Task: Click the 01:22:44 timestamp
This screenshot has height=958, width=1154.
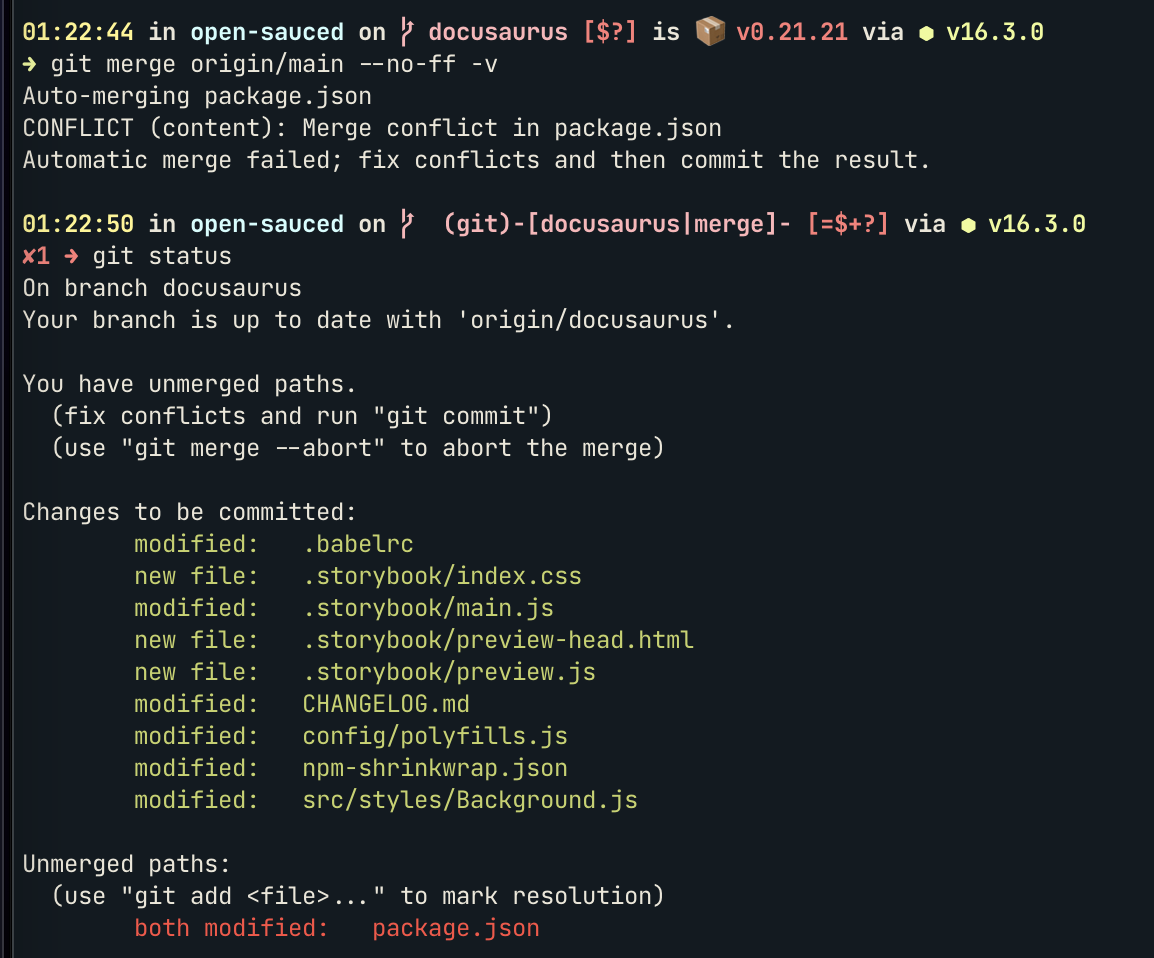Action: point(79,32)
